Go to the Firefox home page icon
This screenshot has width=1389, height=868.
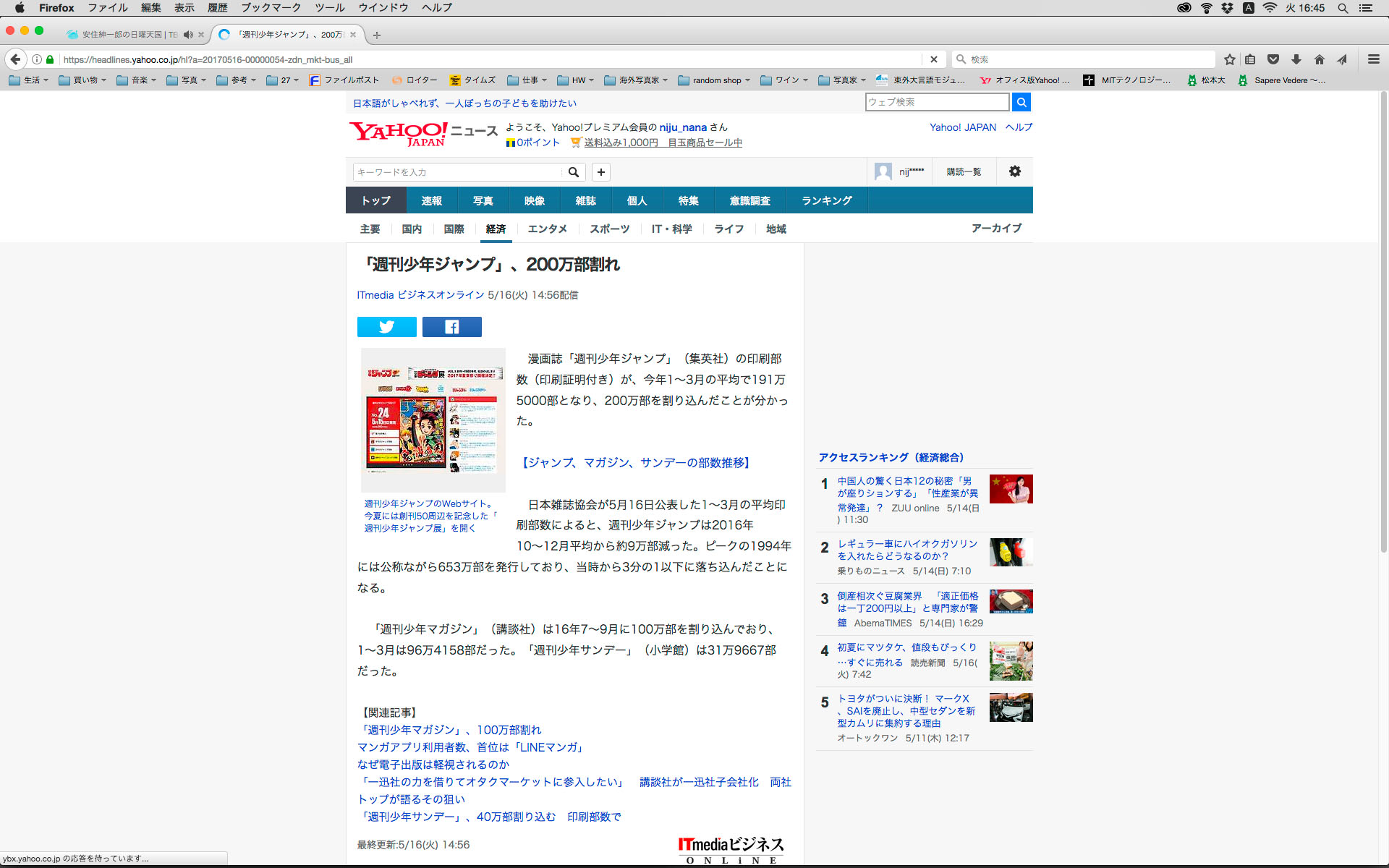tap(1319, 59)
